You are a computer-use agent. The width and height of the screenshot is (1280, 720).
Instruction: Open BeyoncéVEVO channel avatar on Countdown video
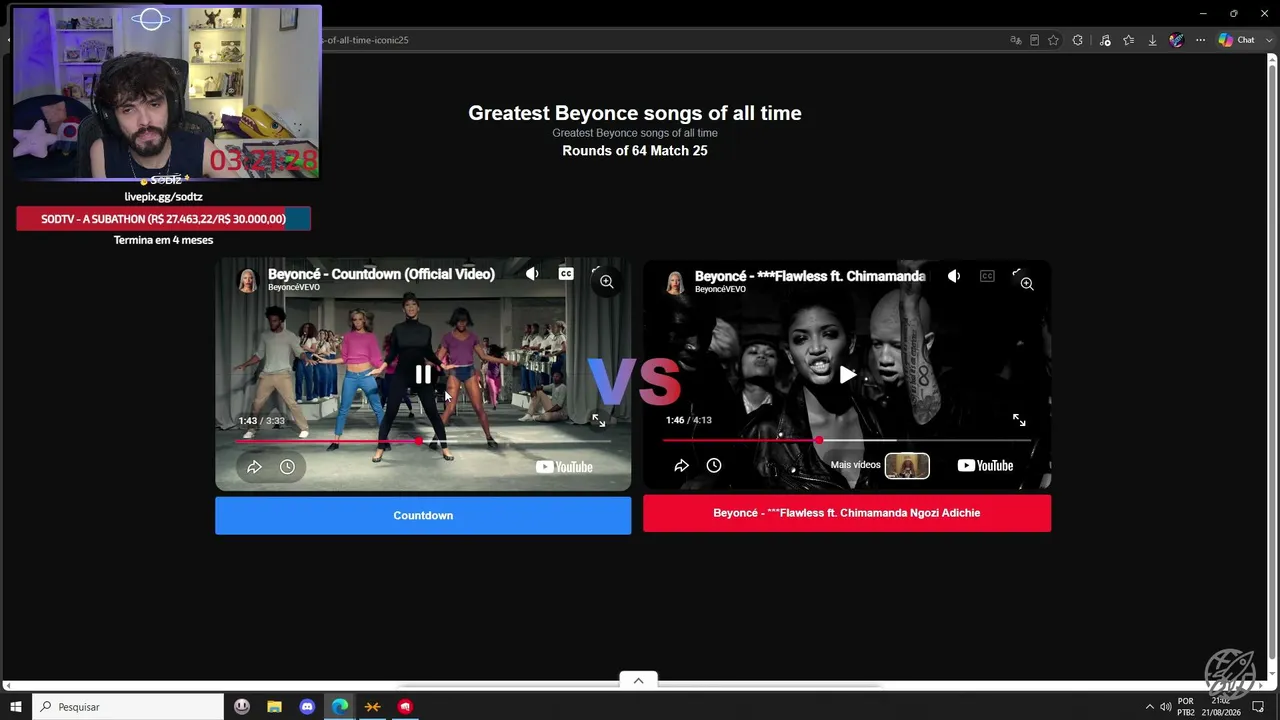[248, 280]
